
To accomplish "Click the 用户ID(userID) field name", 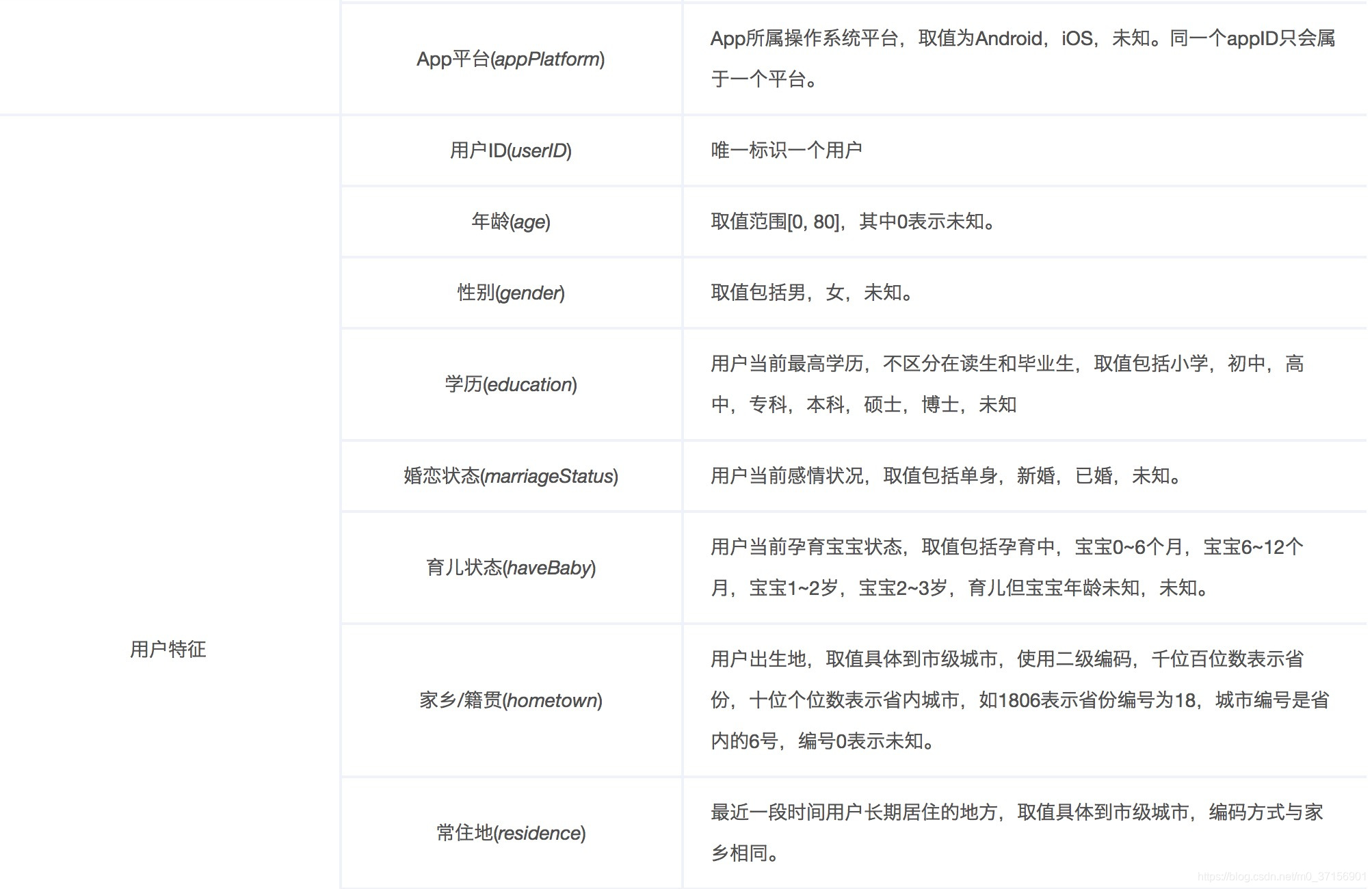I will pyautogui.click(x=511, y=150).
